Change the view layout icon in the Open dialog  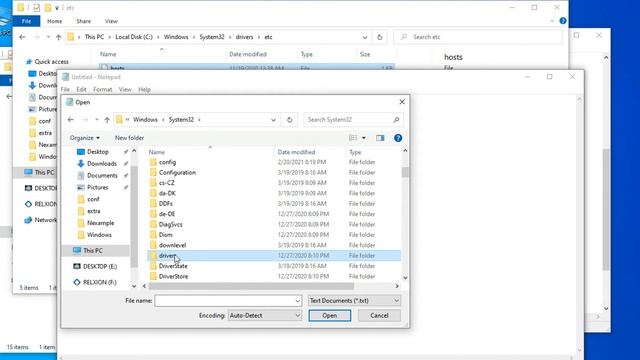(x=353, y=138)
